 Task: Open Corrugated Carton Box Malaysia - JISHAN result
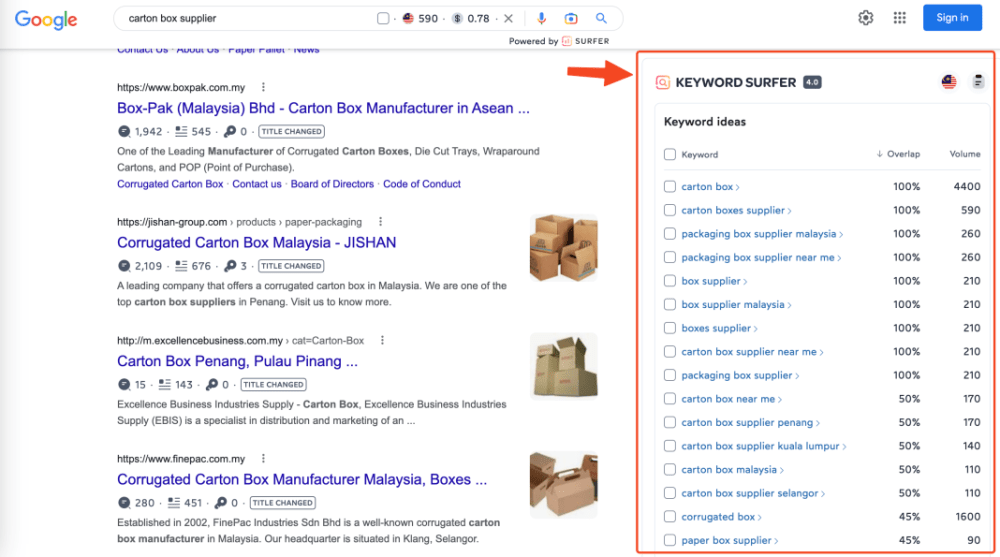pos(256,242)
